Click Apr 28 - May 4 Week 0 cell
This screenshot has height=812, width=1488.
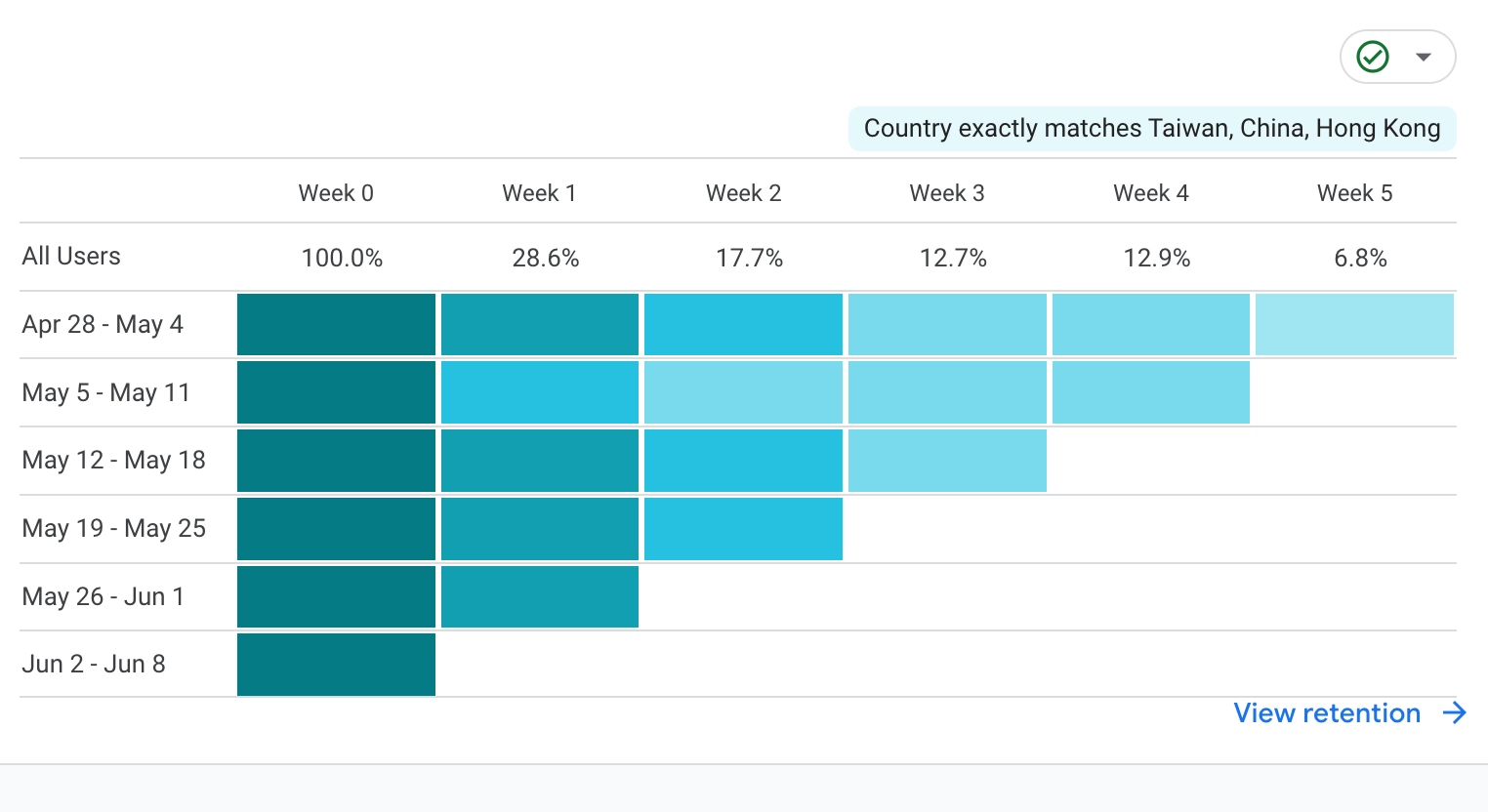336,324
